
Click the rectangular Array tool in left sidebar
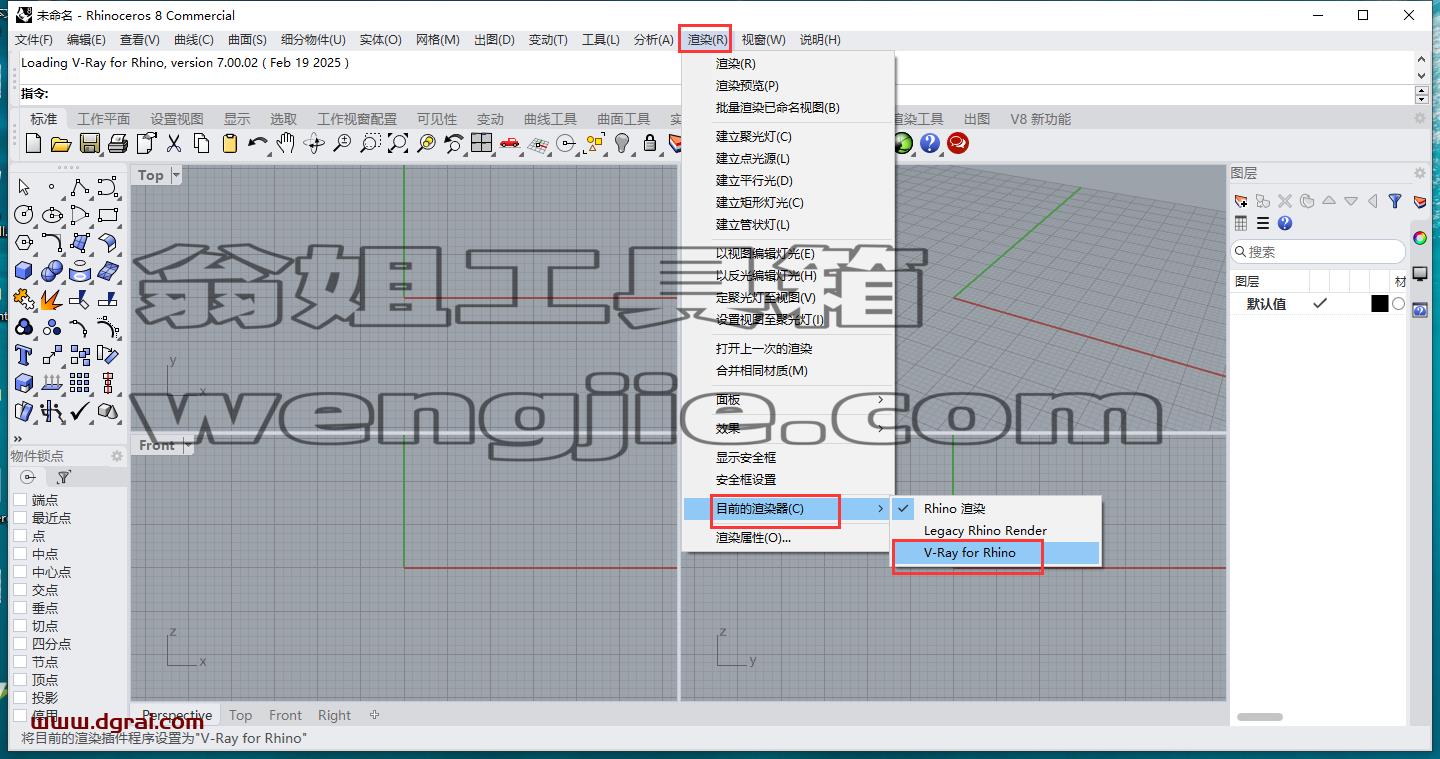pos(80,382)
